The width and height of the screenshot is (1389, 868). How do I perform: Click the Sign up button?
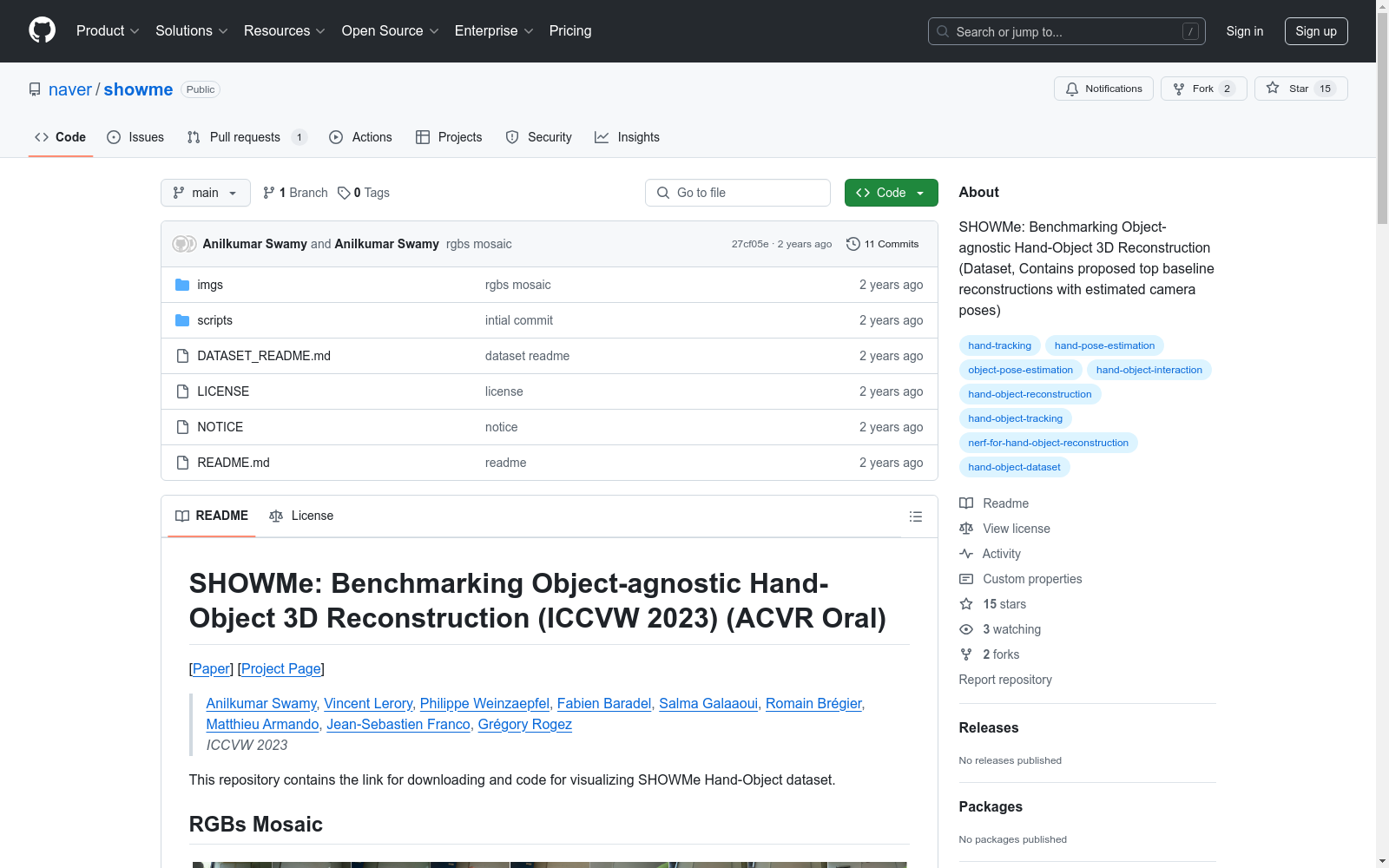point(1316,31)
